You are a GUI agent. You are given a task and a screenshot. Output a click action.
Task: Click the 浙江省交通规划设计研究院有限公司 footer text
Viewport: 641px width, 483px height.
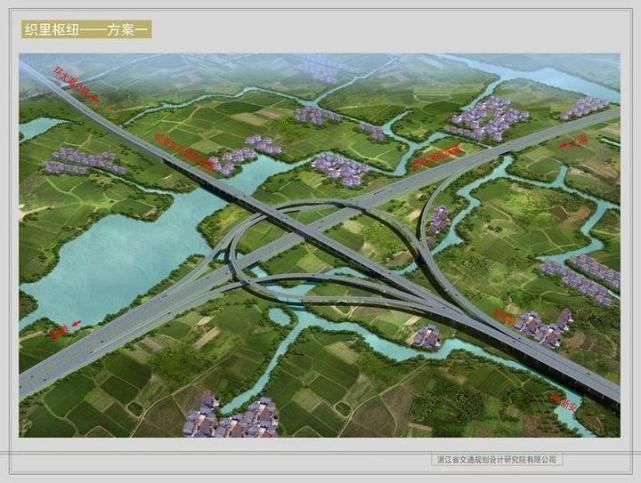coord(497,460)
